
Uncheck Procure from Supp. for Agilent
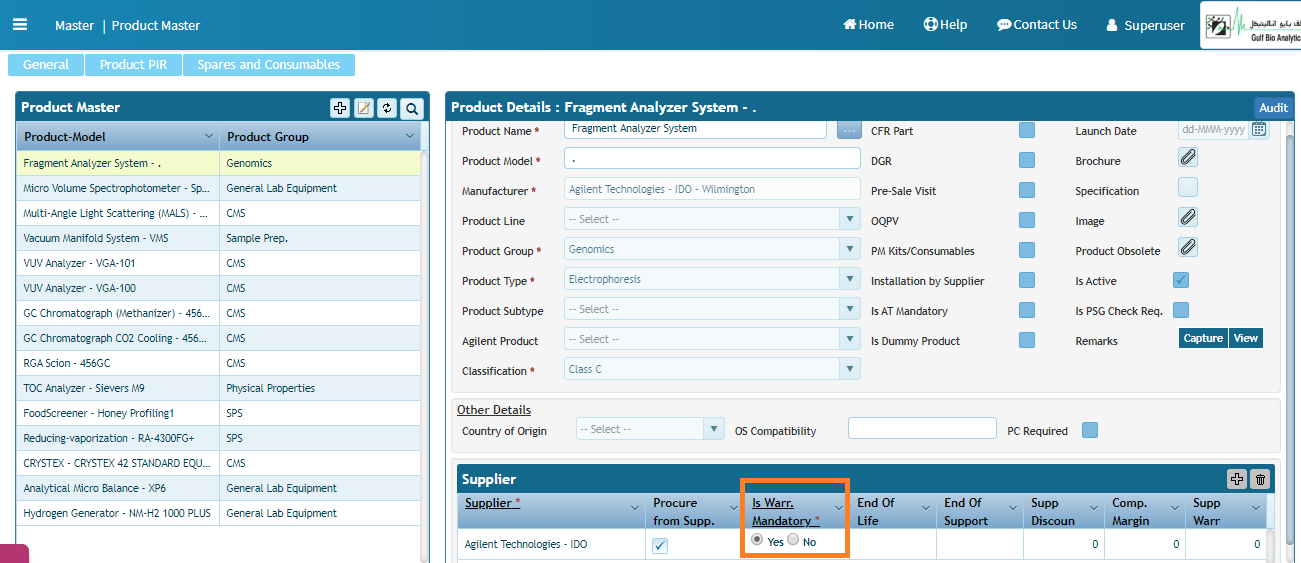(660, 545)
